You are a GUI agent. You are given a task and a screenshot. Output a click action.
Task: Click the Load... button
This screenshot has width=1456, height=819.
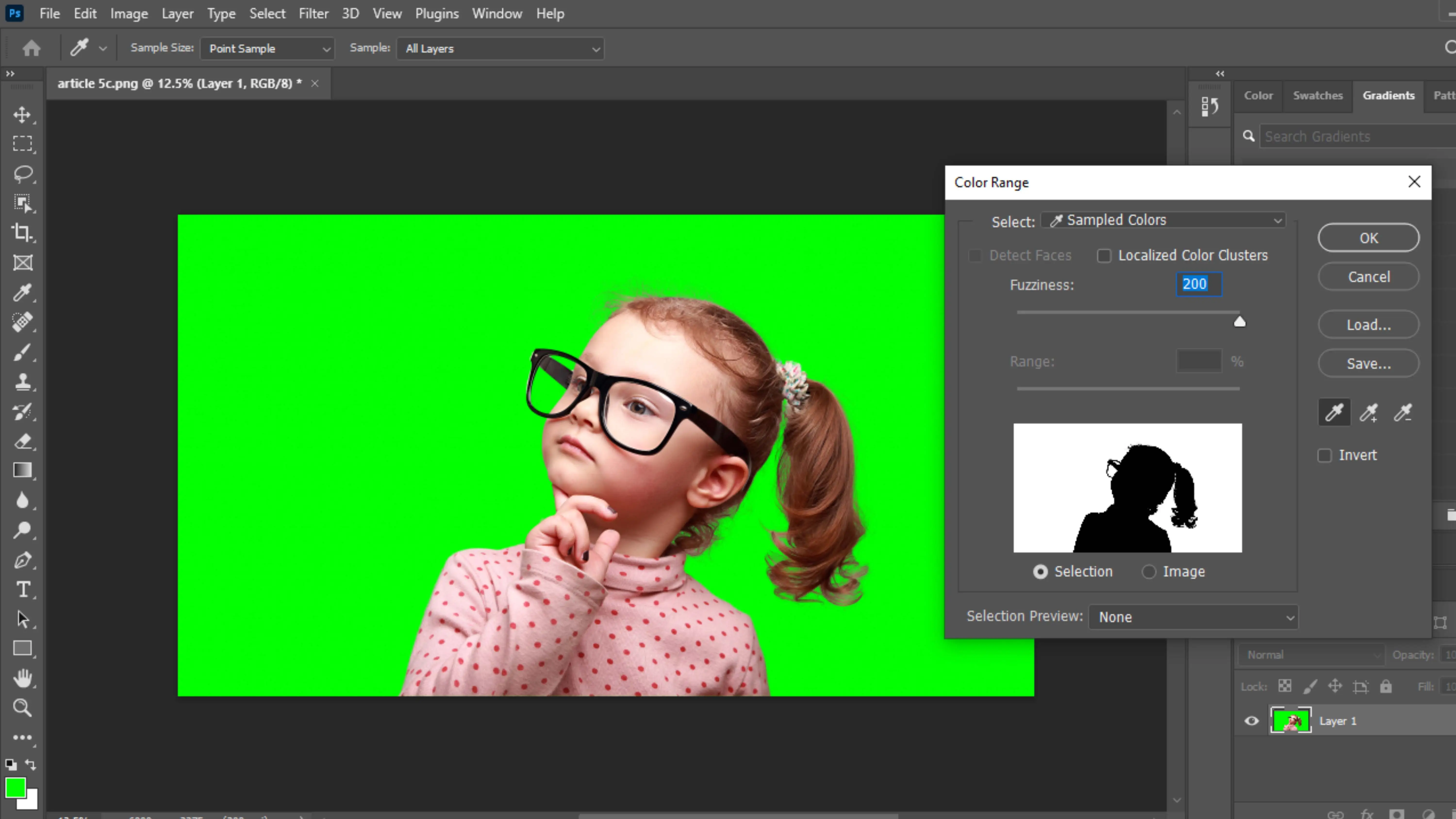pos(1368,325)
